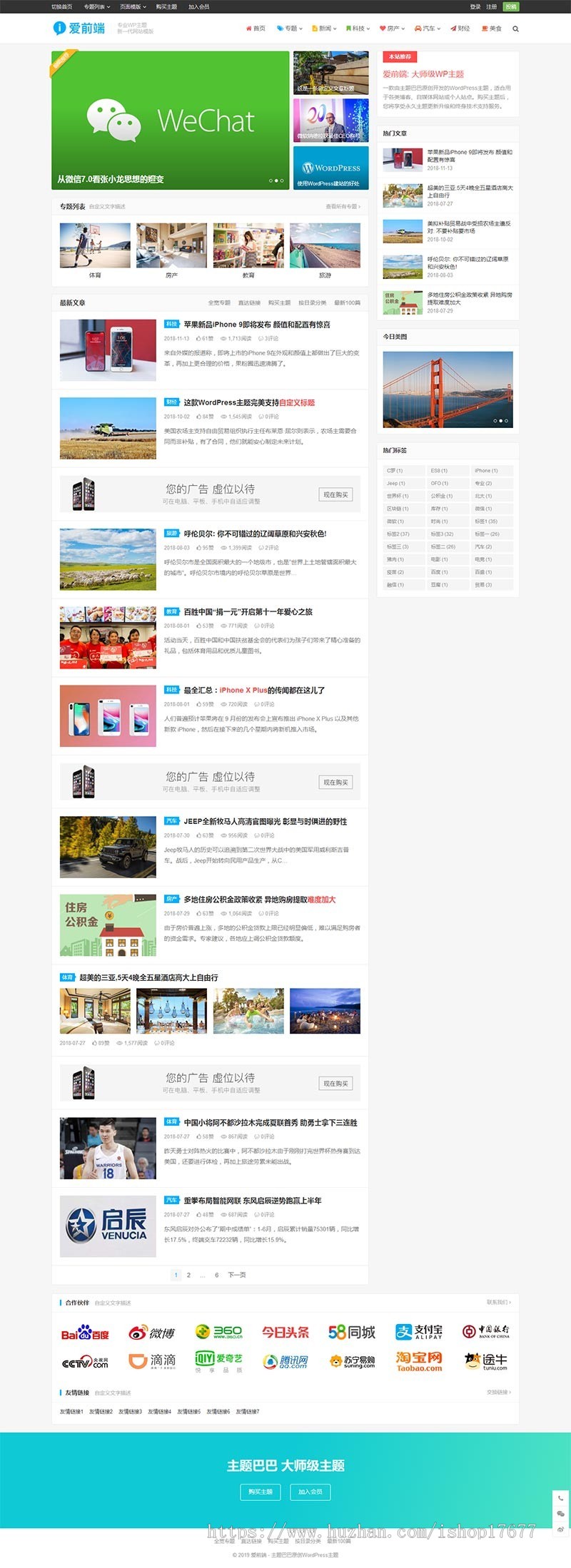Open the 途牛 Tuniu partner logo
Image resolution: width=571 pixels, height=1568 pixels.
click(x=486, y=1362)
